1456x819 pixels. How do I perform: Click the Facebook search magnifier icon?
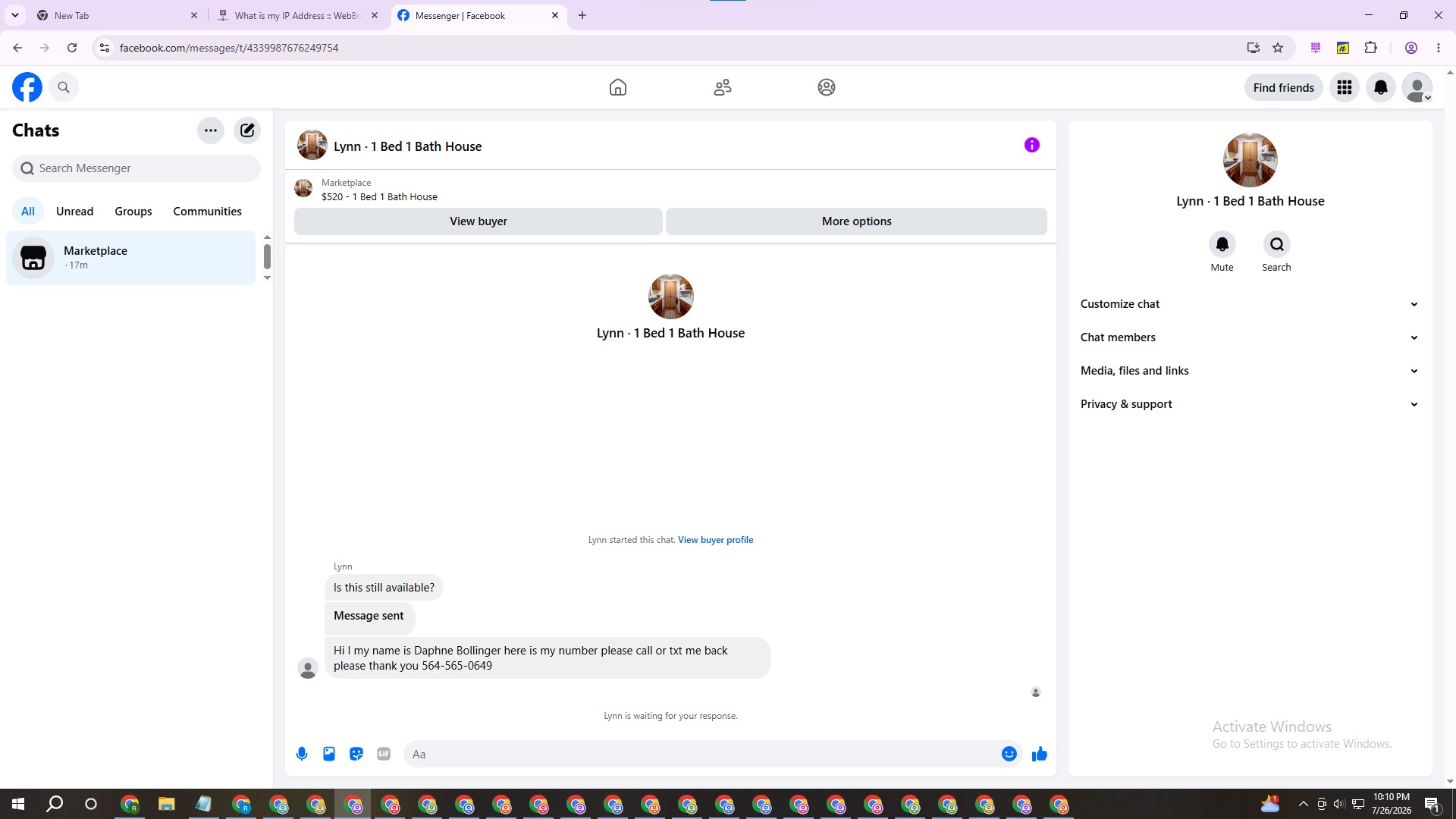[64, 87]
